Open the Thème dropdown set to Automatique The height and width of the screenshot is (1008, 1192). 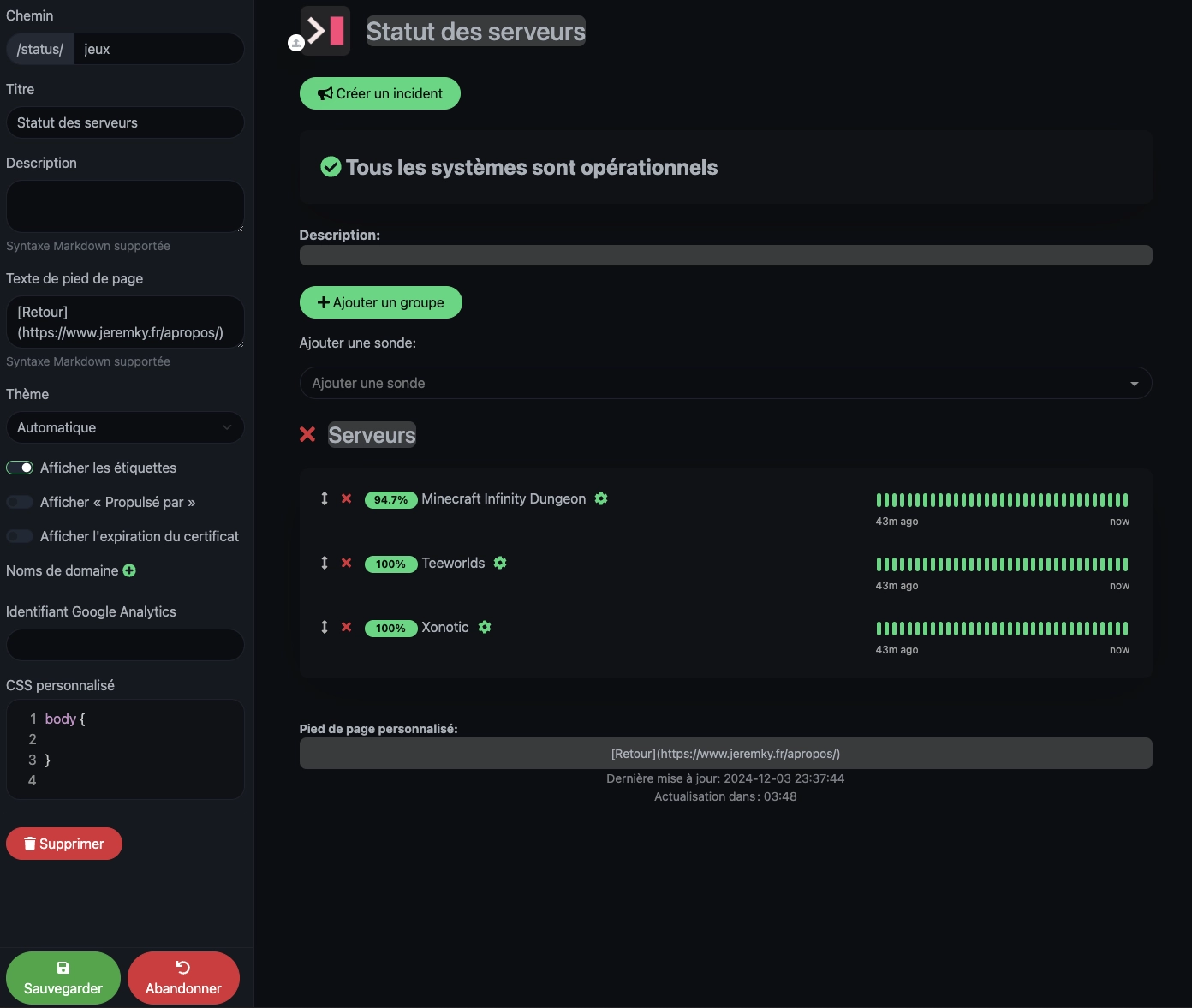tap(125, 427)
